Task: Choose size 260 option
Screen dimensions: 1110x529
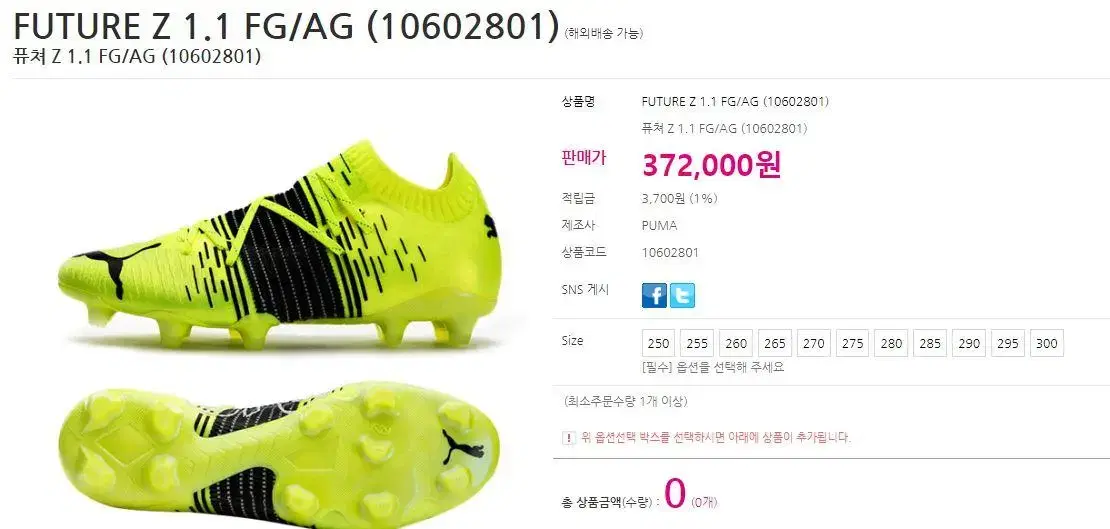Action: click(x=736, y=343)
